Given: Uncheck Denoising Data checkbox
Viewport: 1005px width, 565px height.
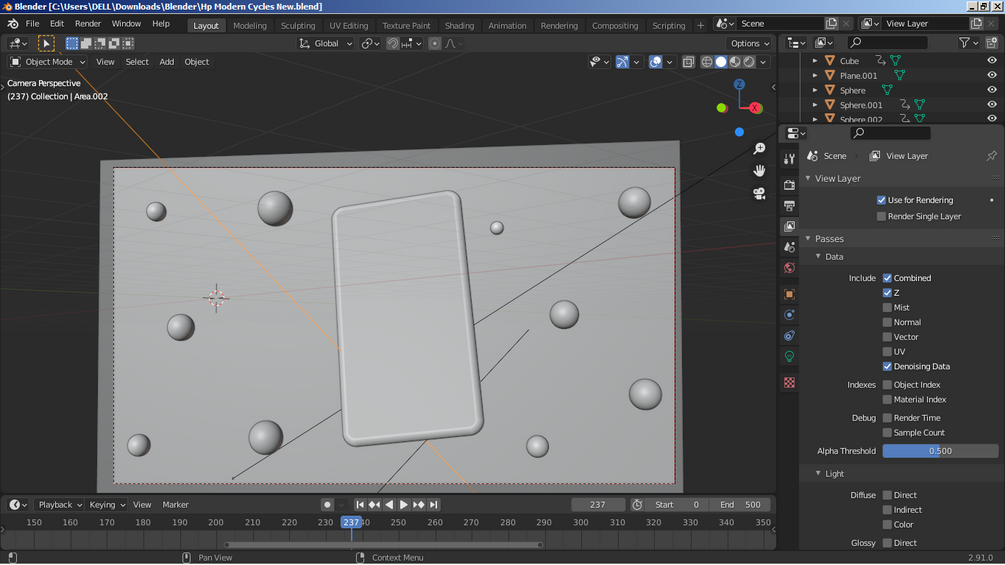Looking at the screenshot, I should pyautogui.click(x=887, y=366).
